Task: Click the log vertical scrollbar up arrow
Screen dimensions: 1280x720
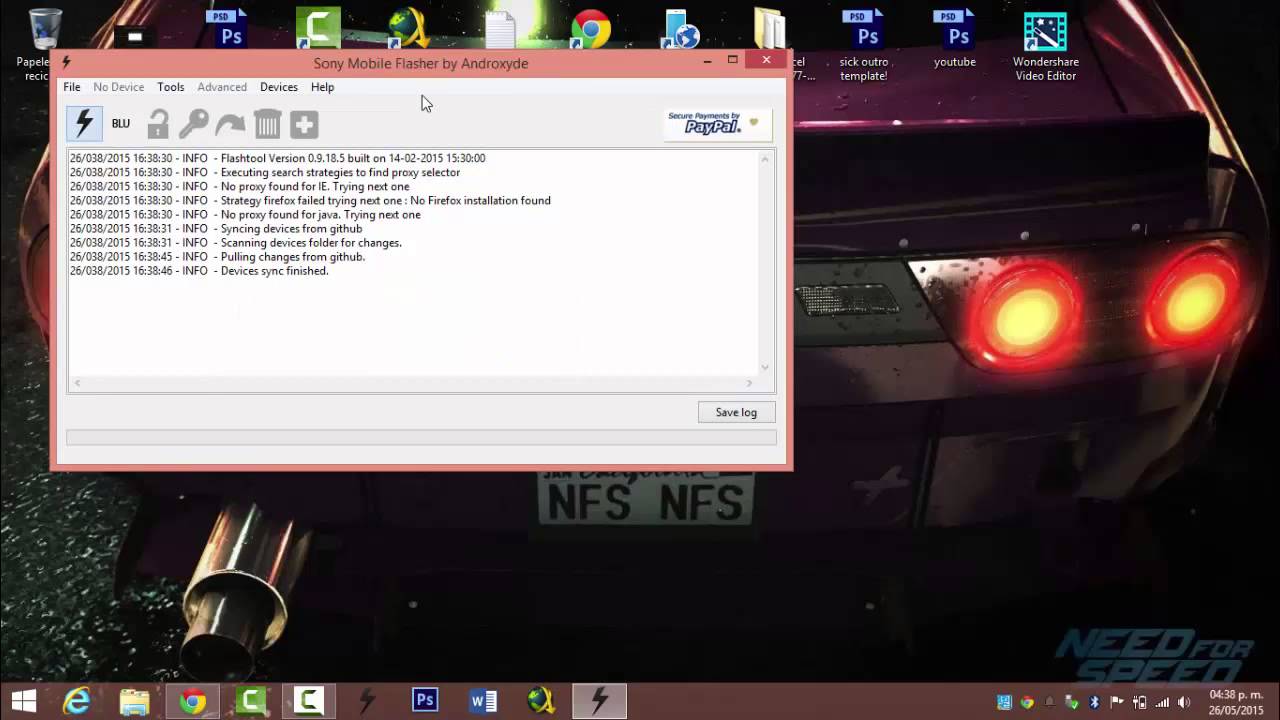Action: pos(766,159)
